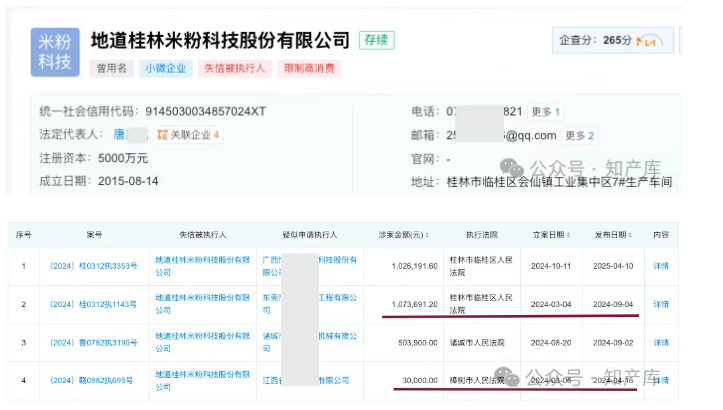Image resolution: width=723 pixels, height=410 pixels.
Task: Open case (2024)桂0312执3353号
Action: 94,264
